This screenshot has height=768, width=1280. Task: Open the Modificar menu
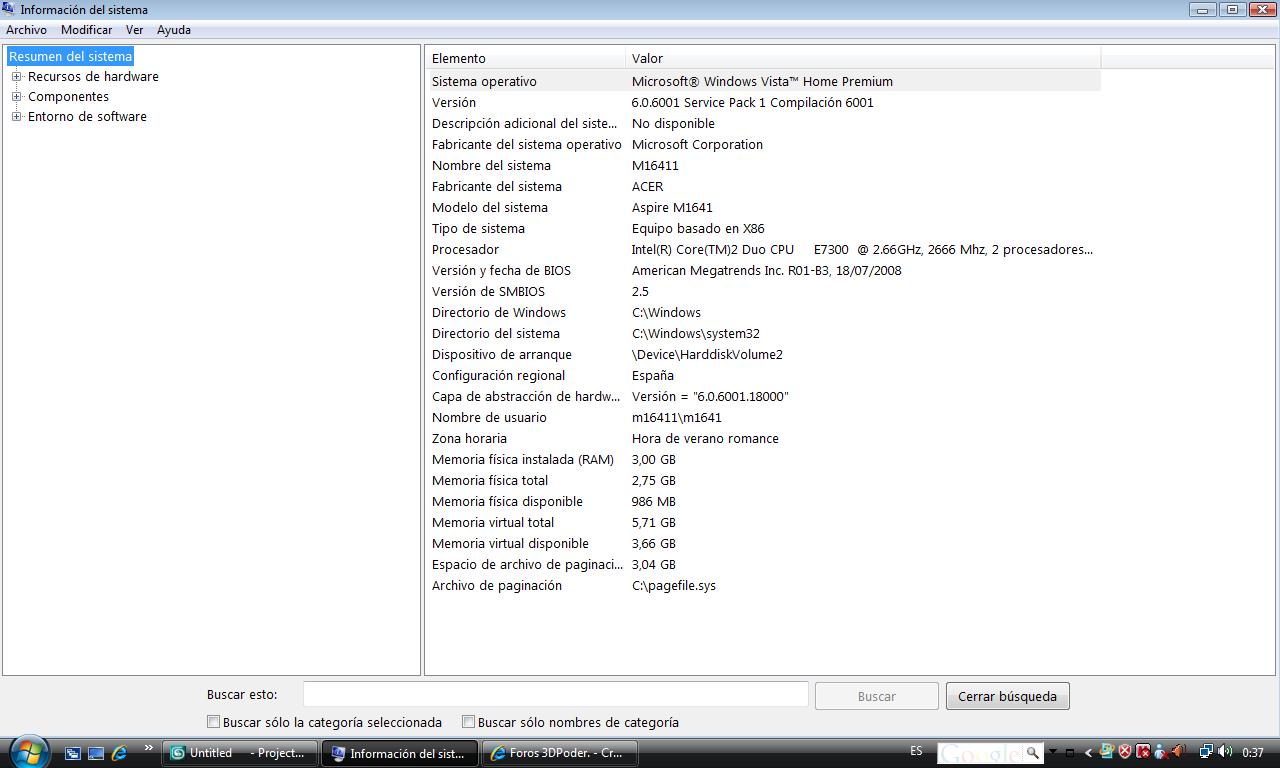click(x=86, y=30)
